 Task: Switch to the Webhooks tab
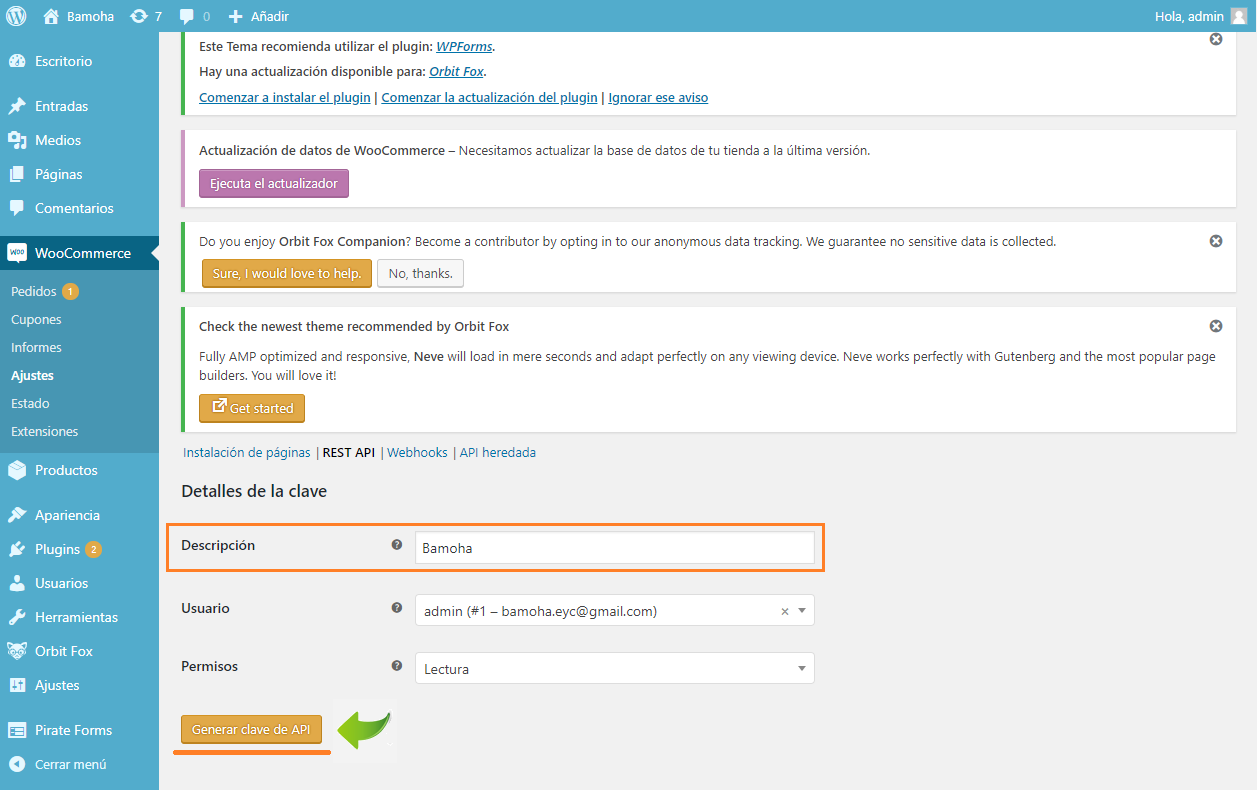point(417,453)
